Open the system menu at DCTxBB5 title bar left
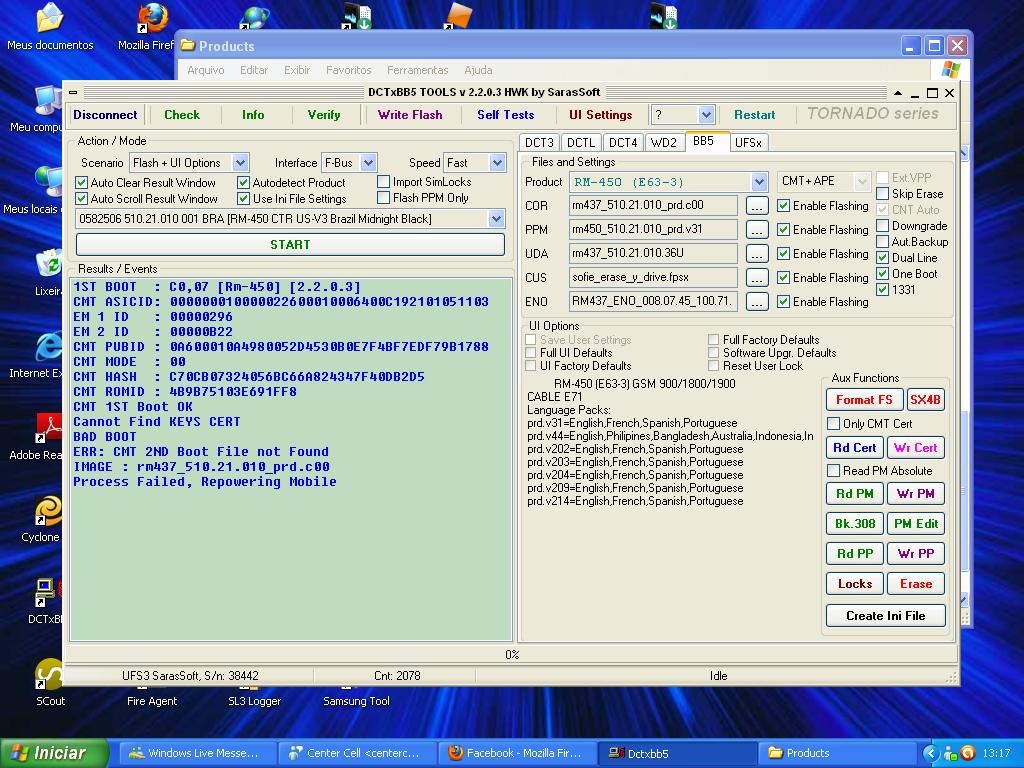 pos(73,93)
